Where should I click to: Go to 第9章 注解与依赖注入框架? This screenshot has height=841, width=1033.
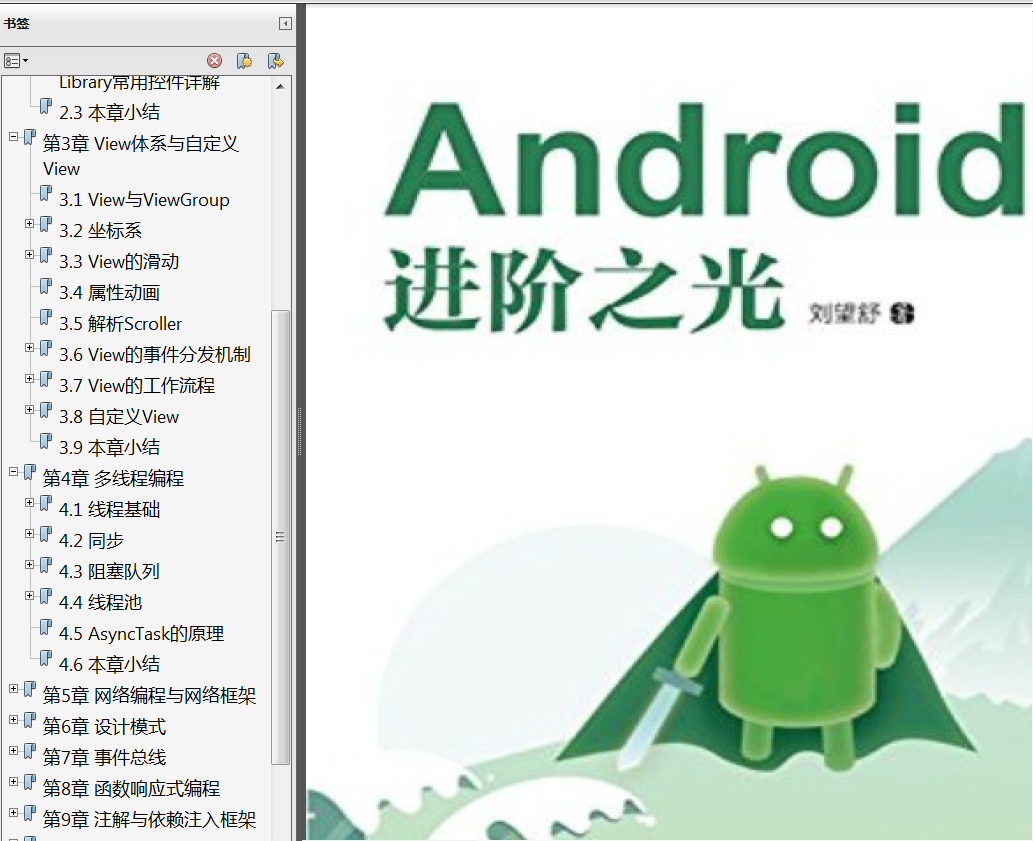pyautogui.click(x=149, y=820)
